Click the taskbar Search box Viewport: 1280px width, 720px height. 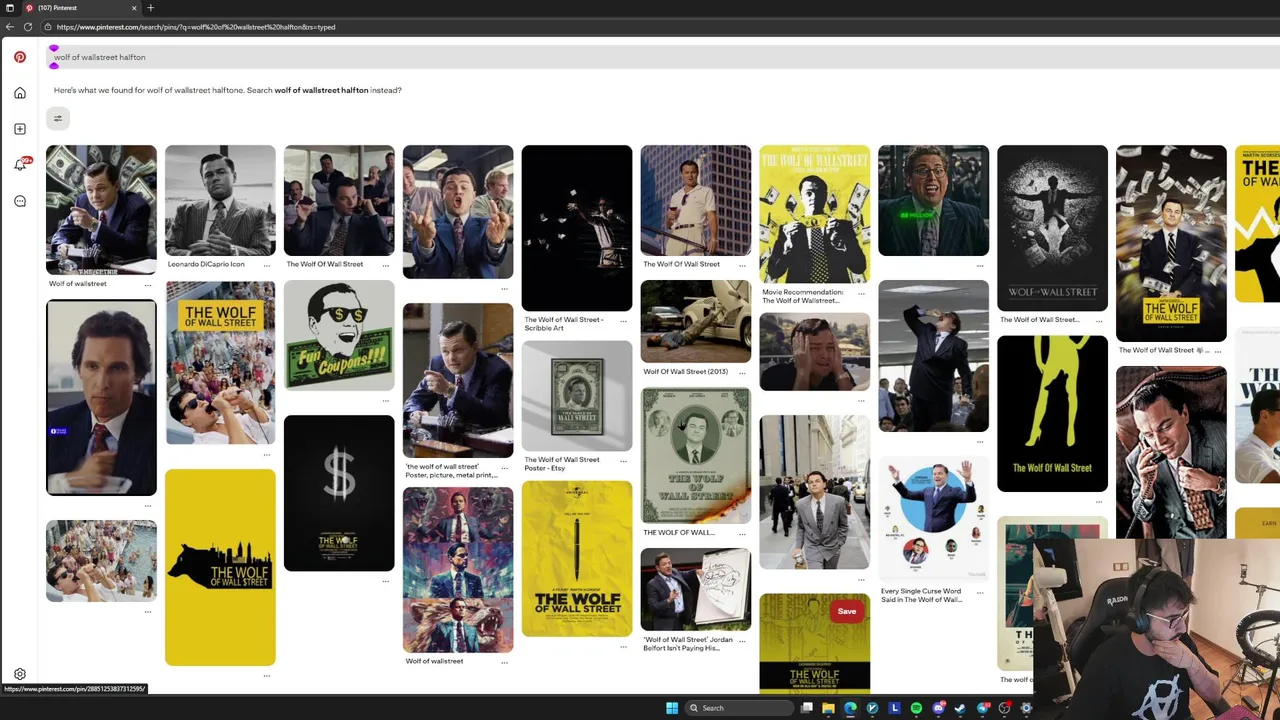click(x=739, y=708)
